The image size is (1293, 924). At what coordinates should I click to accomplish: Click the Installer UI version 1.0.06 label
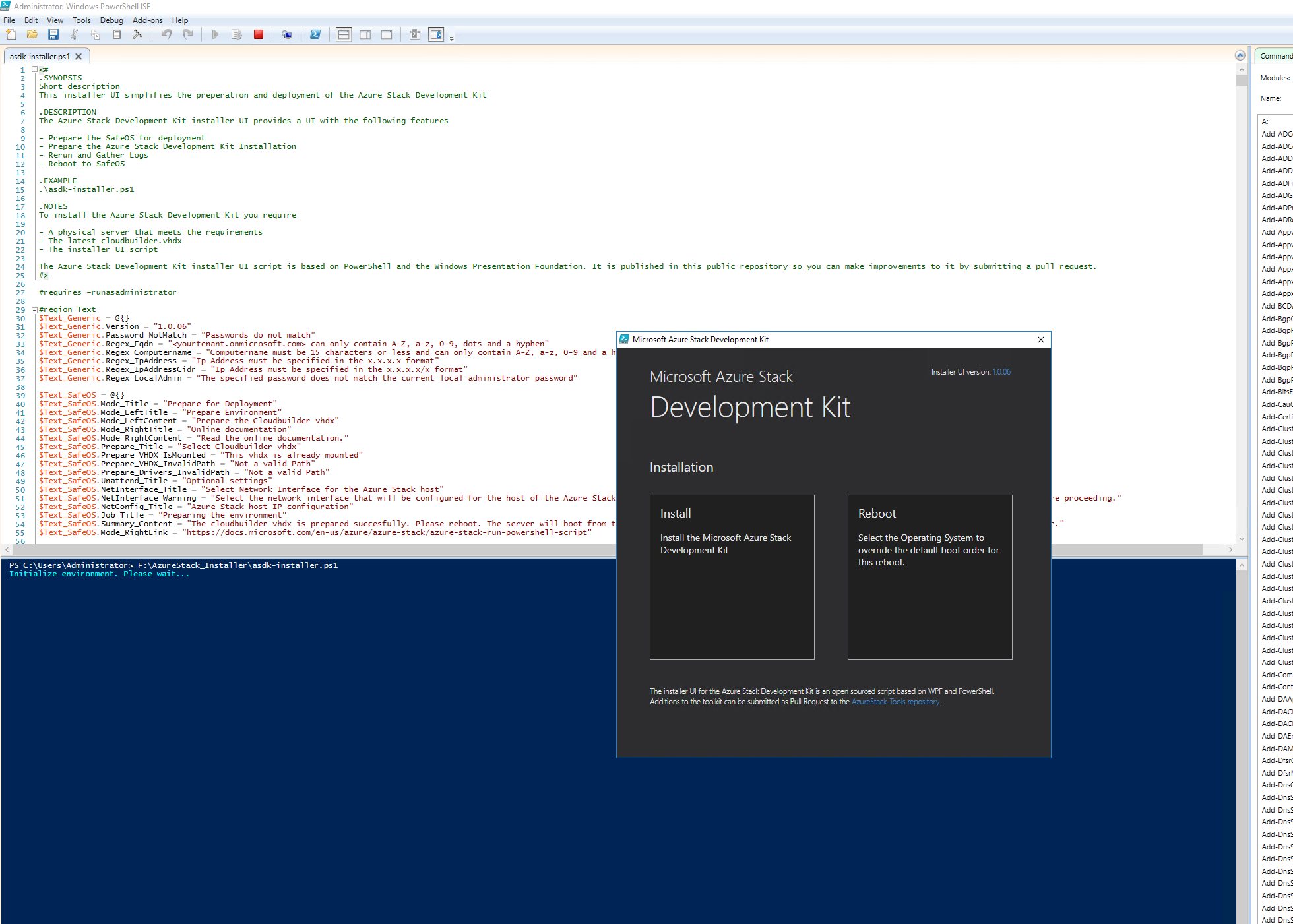point(970,372)
